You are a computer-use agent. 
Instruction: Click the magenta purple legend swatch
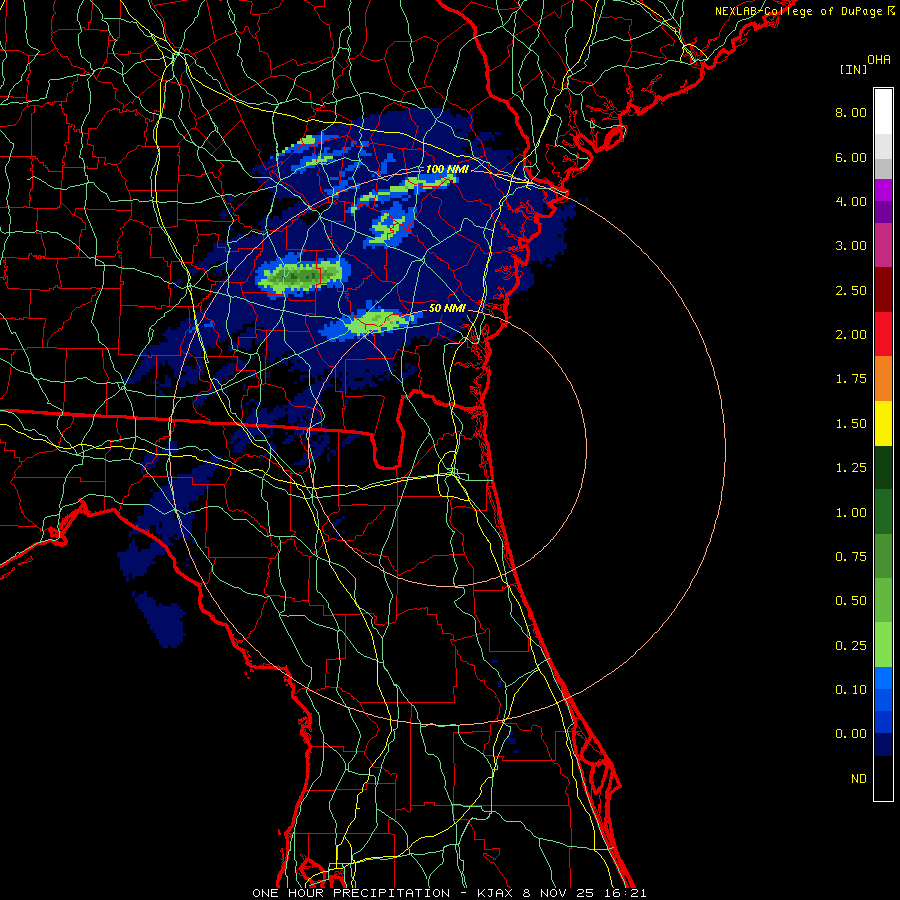tap(883, 190)
